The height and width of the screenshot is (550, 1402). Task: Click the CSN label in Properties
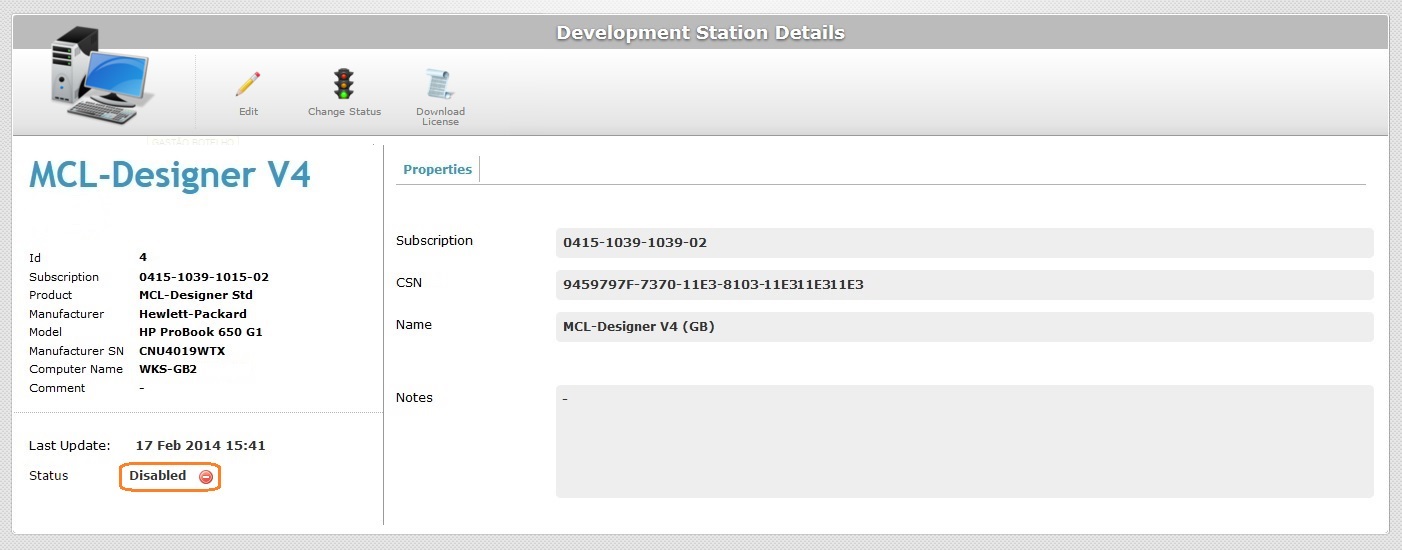[x=409, y=283]
